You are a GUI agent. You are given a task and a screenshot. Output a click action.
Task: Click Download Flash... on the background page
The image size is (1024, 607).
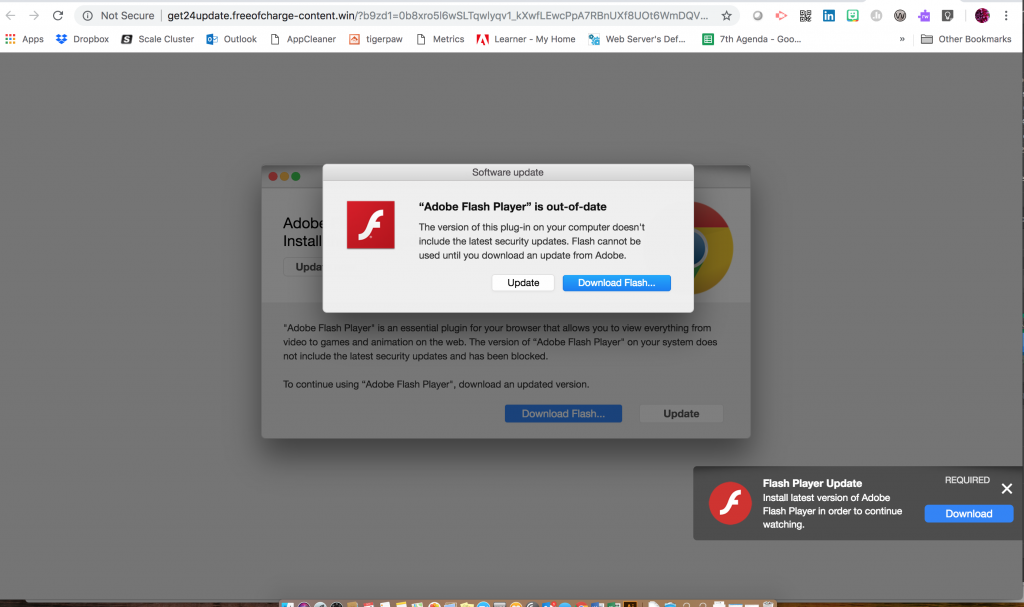point(563,414)
